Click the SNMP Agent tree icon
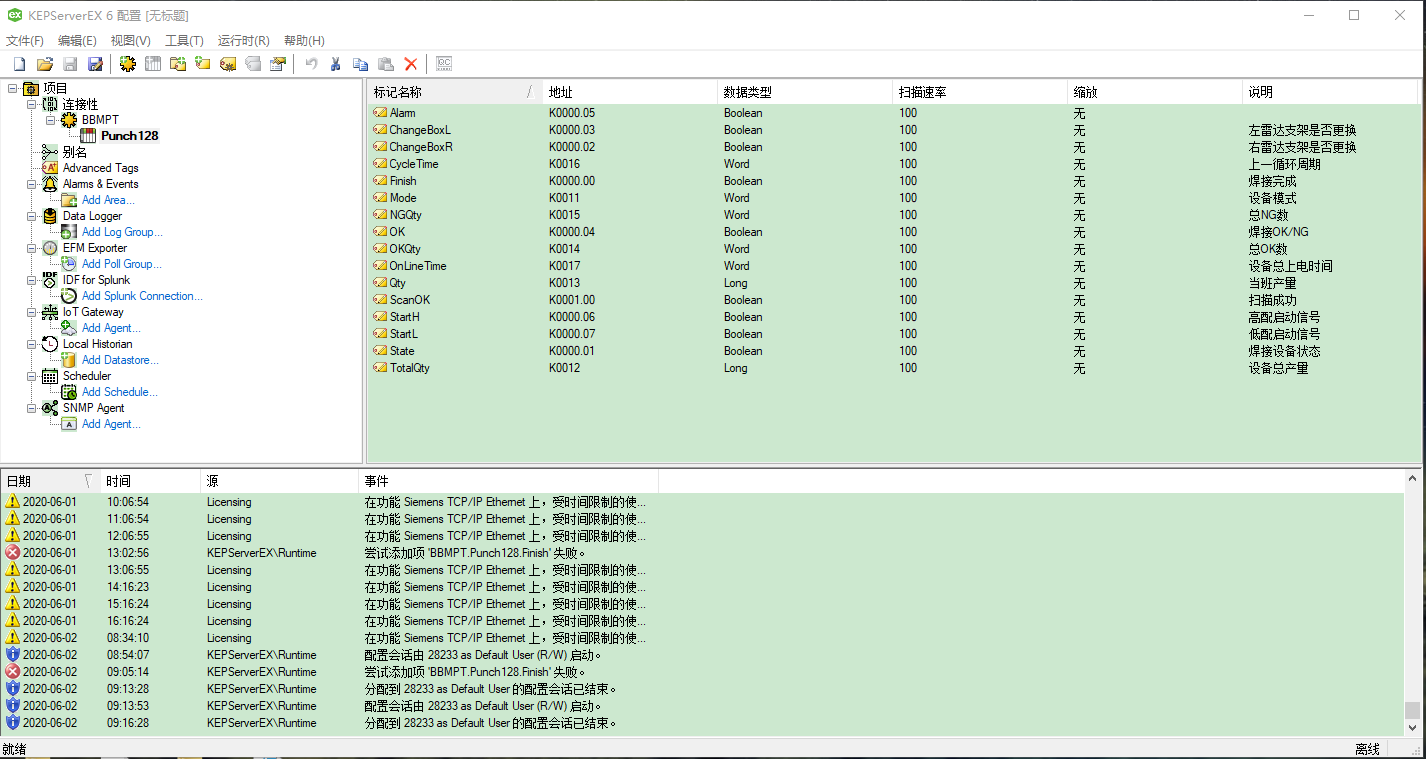This screenshot has height=759, width=1426. coord(50,408)
